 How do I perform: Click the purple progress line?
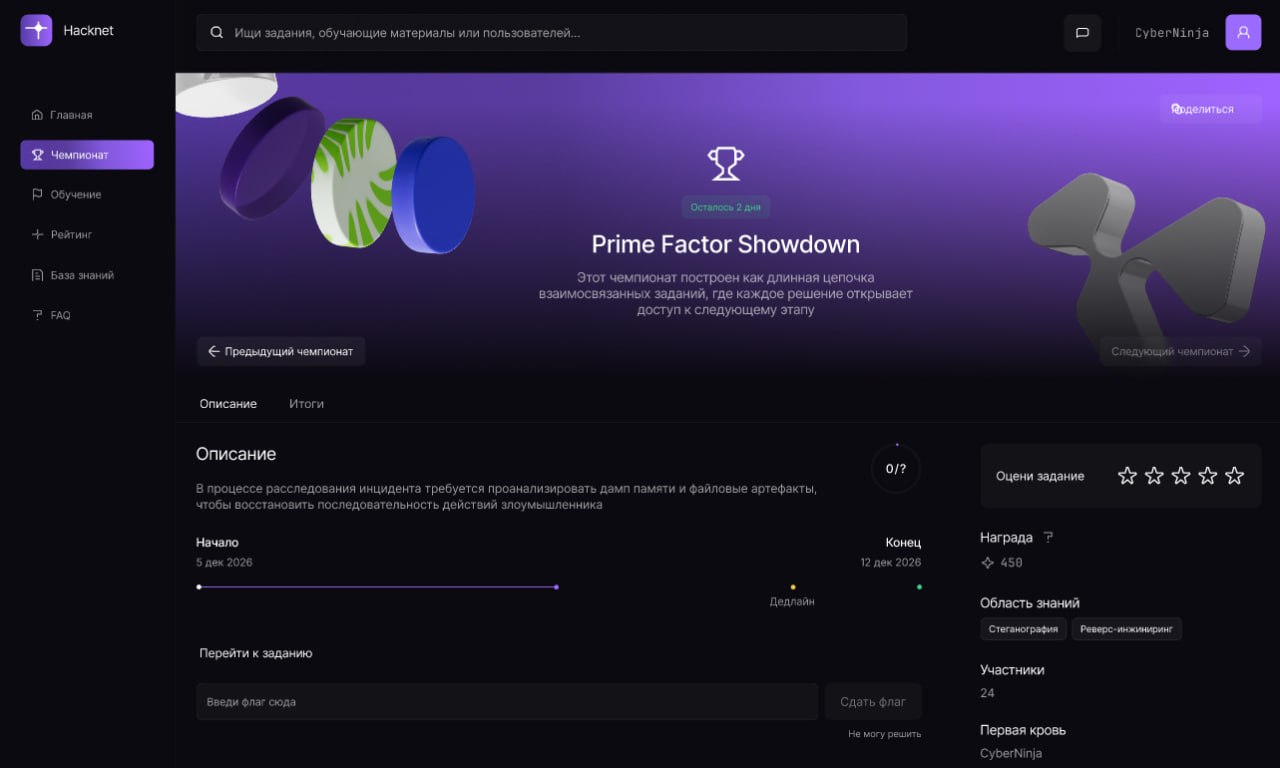coord(378,587)
